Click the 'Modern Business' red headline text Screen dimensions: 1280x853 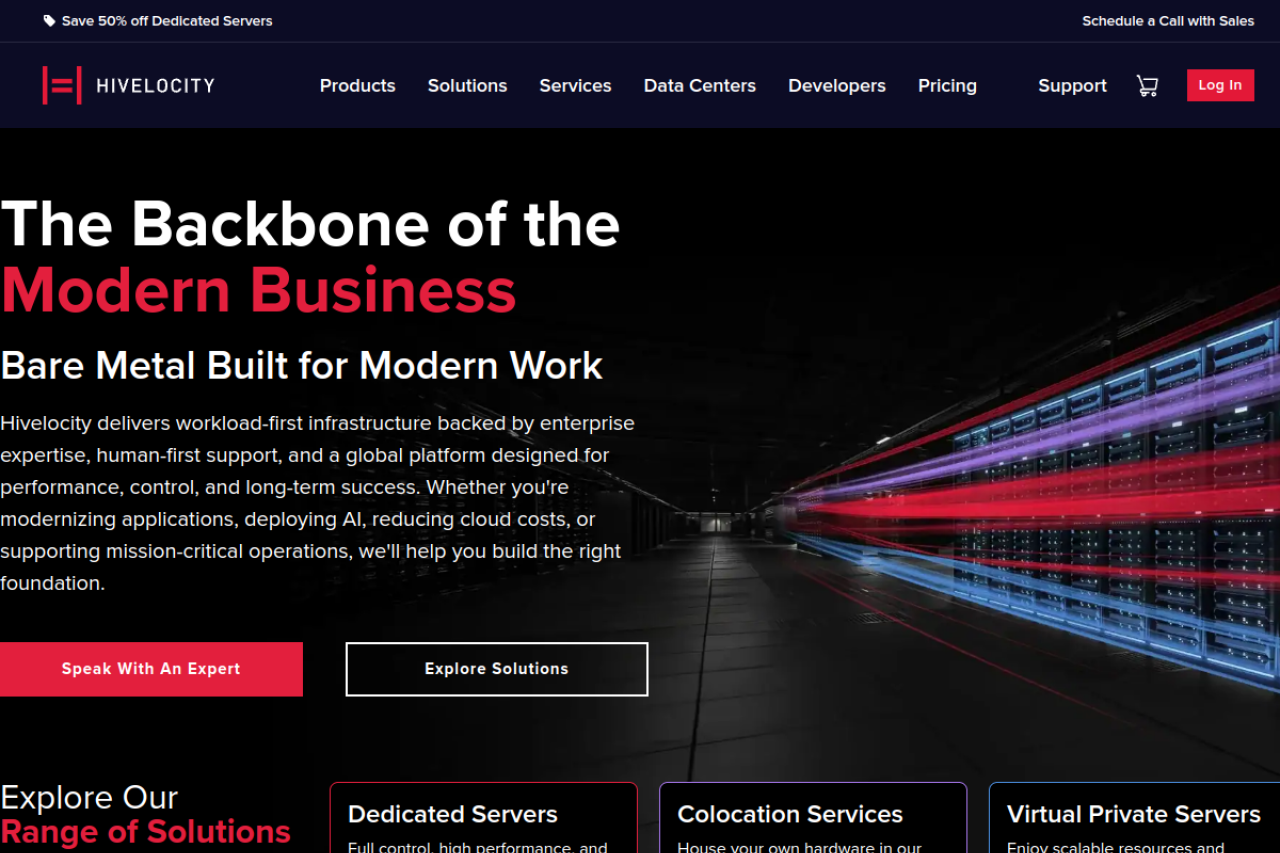point(258,291)
